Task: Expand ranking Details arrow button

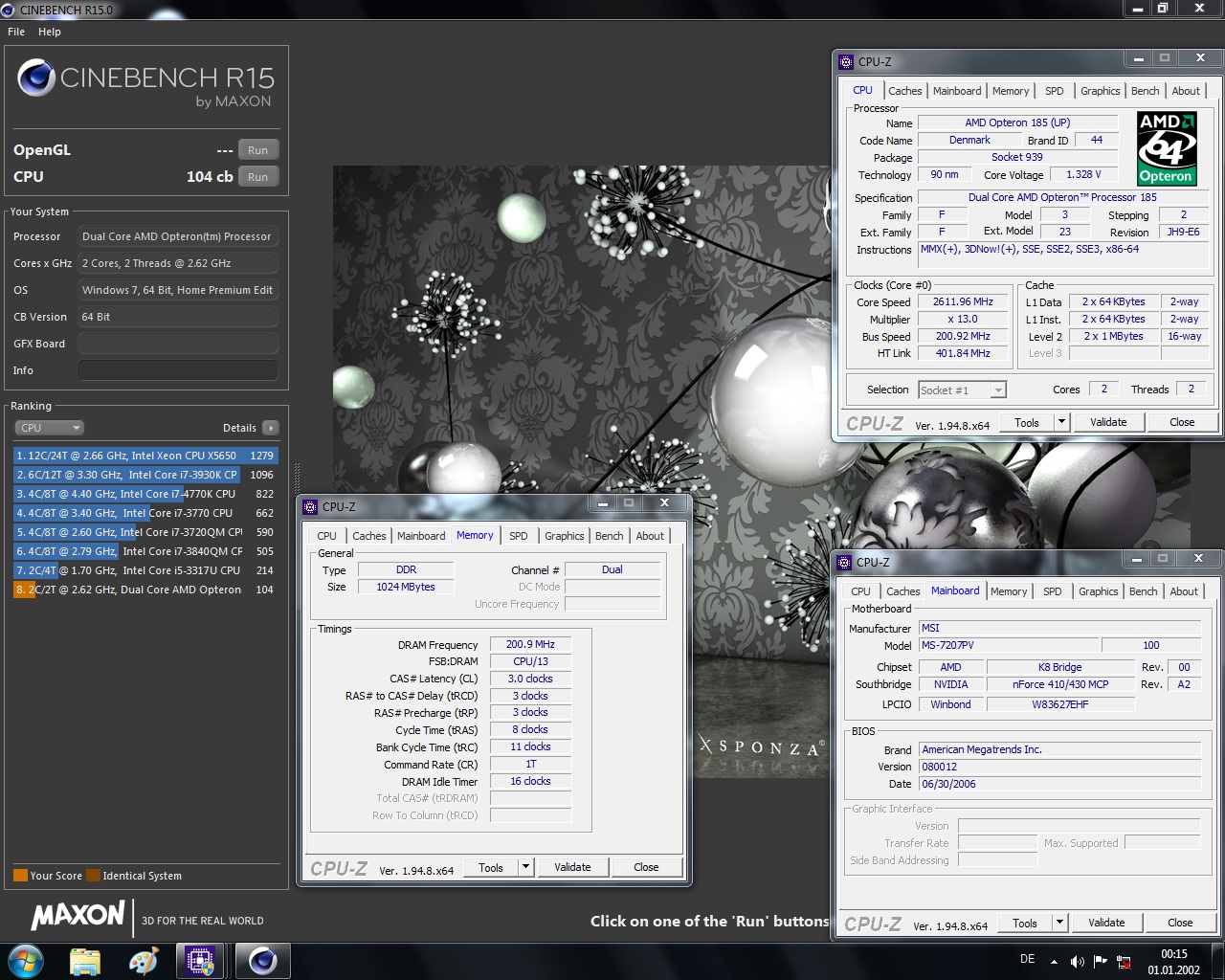Action: click(271, 428)
